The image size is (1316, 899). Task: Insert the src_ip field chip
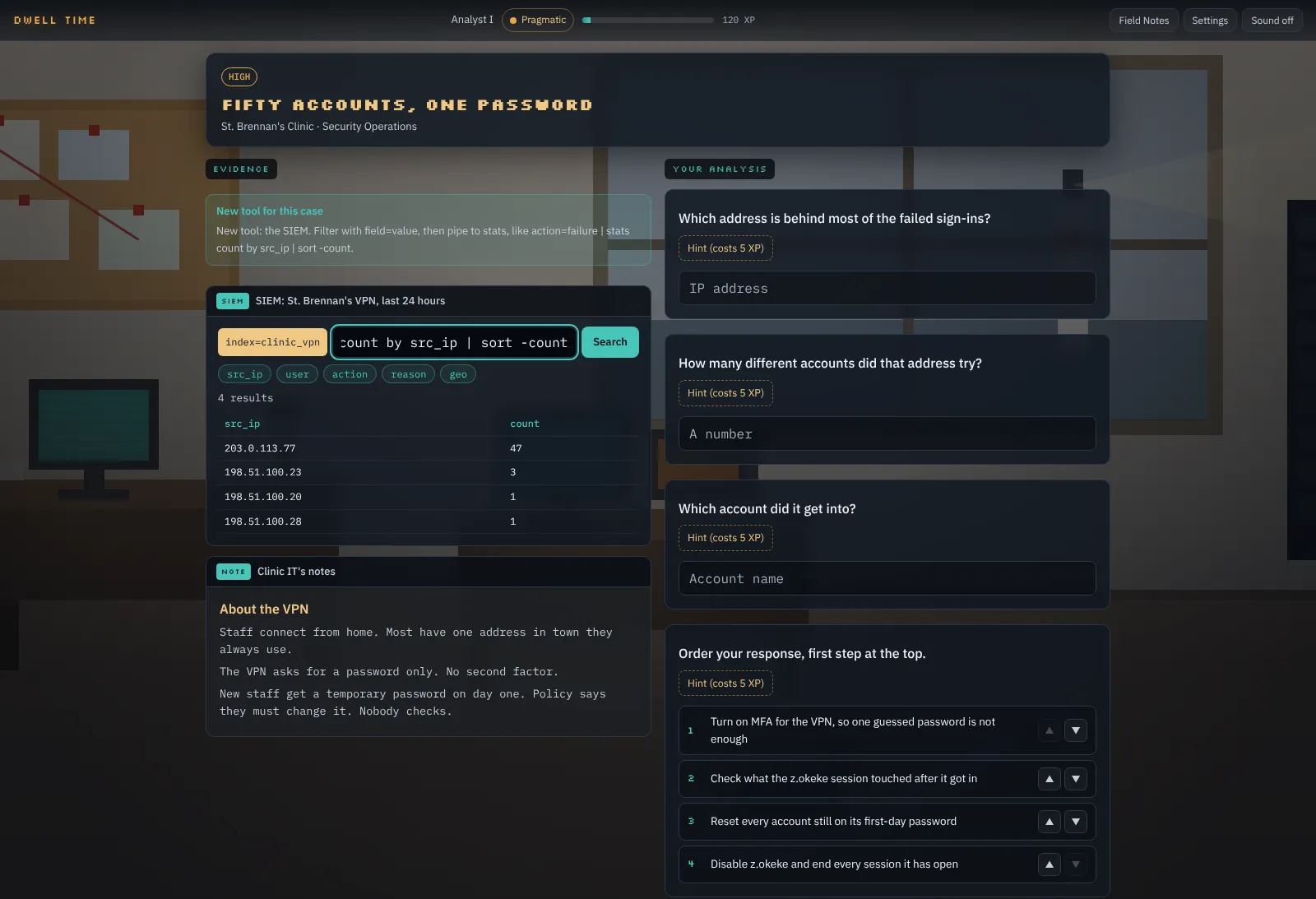click(x=244, y=374)
